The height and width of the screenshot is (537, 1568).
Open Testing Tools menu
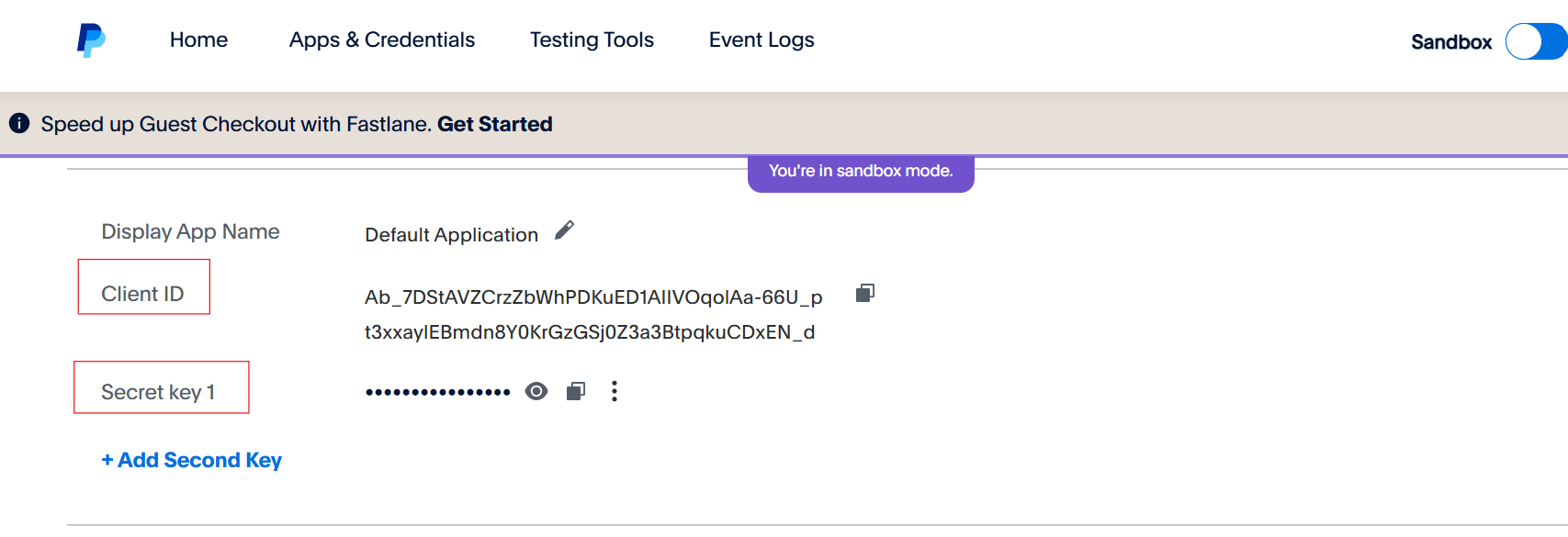tap(592, 39)
